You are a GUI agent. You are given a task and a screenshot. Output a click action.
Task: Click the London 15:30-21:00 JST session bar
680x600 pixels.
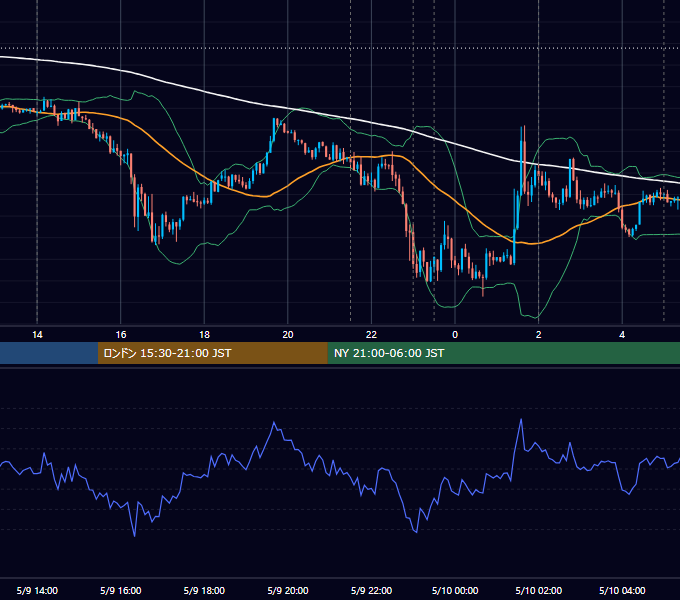point(212,353)
